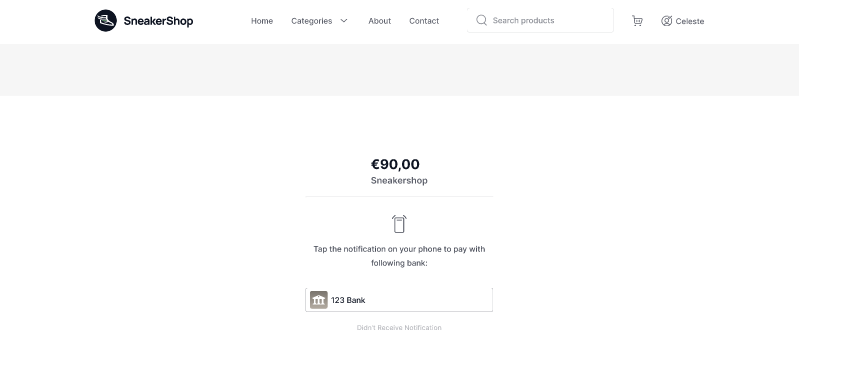Navigate to the Contact page
This screenshot has height=387, width=845.
pyautogui.click(x=424, y=21)
